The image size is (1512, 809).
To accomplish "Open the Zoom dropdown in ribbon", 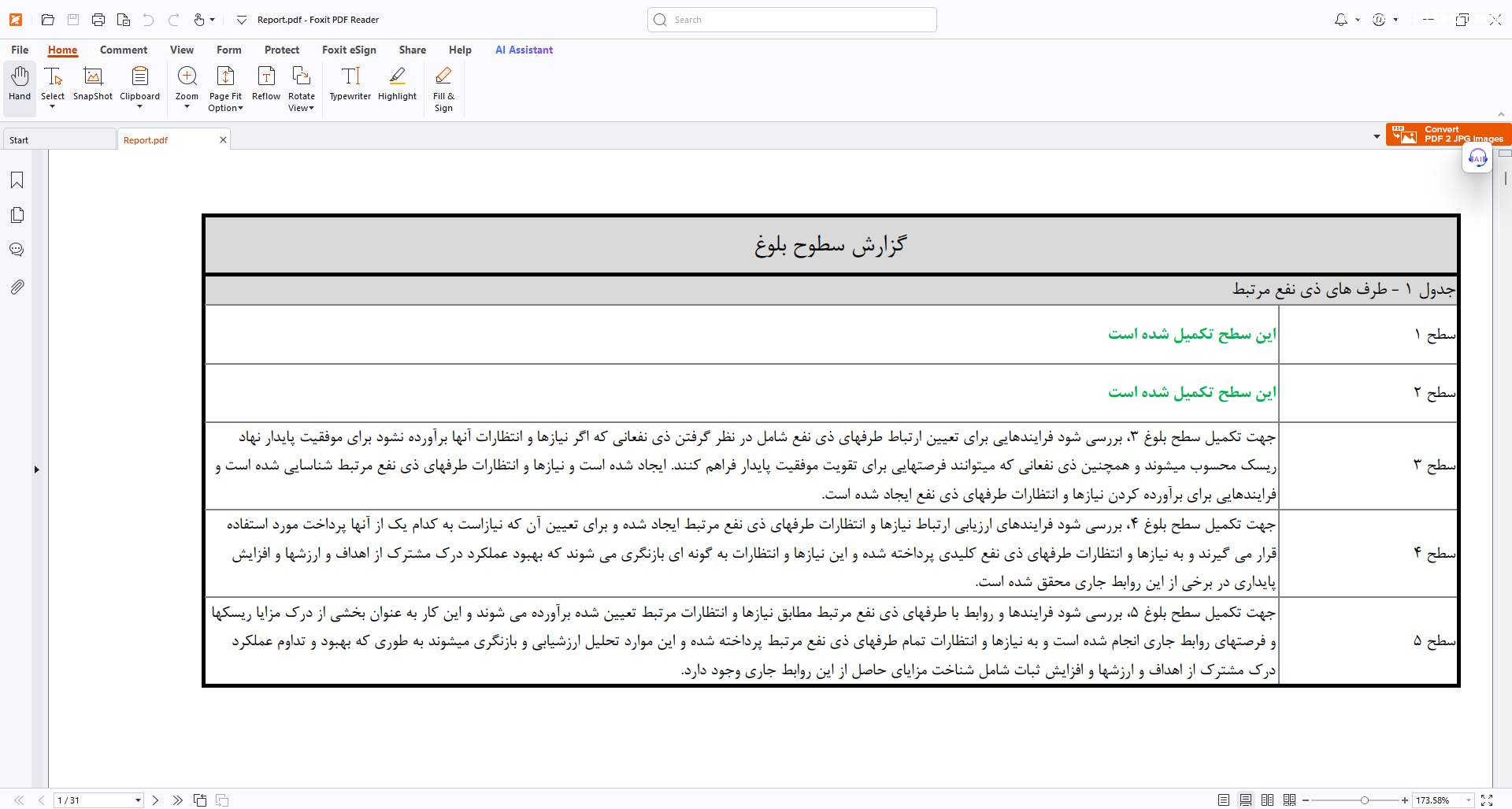I will coord(187,106).
